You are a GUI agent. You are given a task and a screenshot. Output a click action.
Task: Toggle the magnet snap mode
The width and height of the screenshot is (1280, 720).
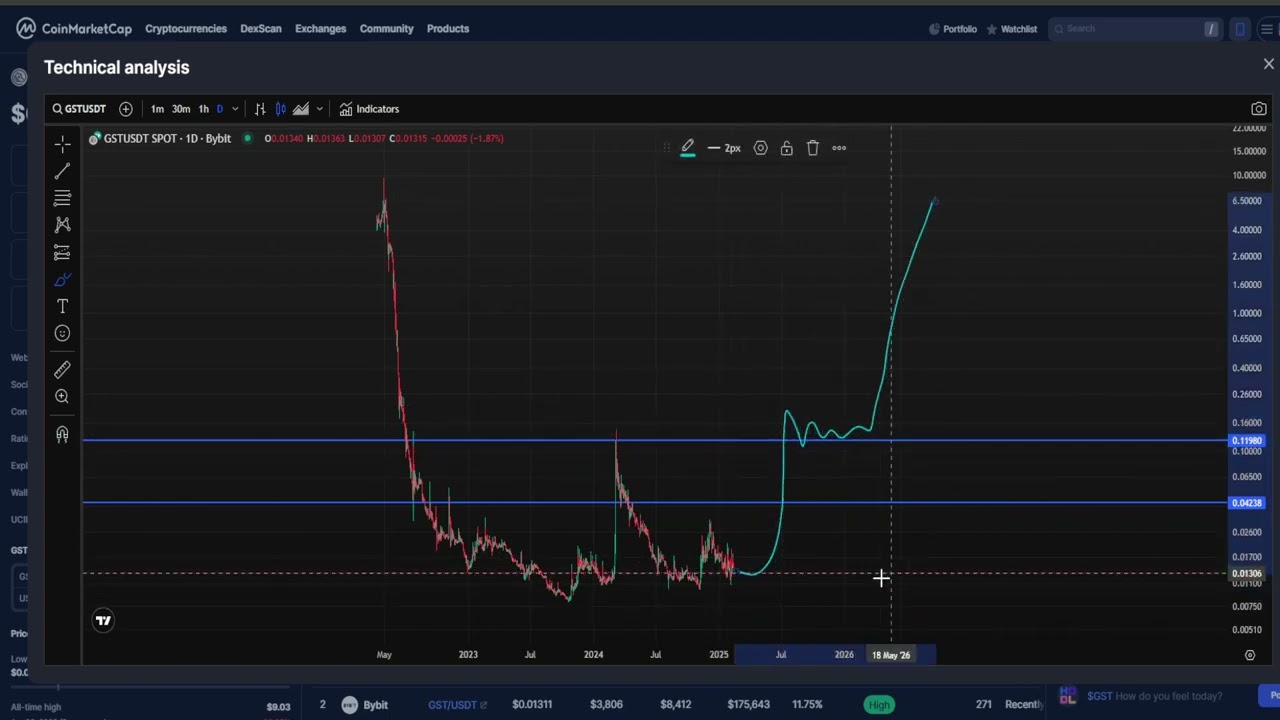[62, 434]
